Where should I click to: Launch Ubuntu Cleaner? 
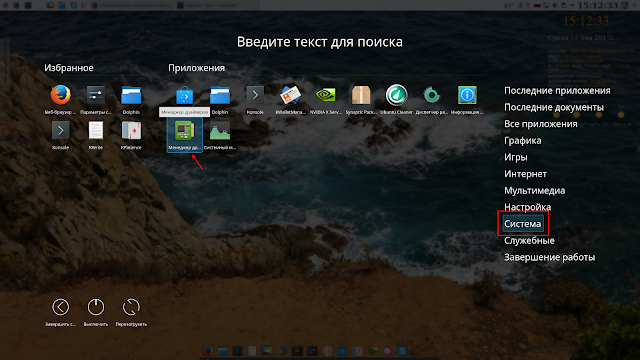click(396, 96)
